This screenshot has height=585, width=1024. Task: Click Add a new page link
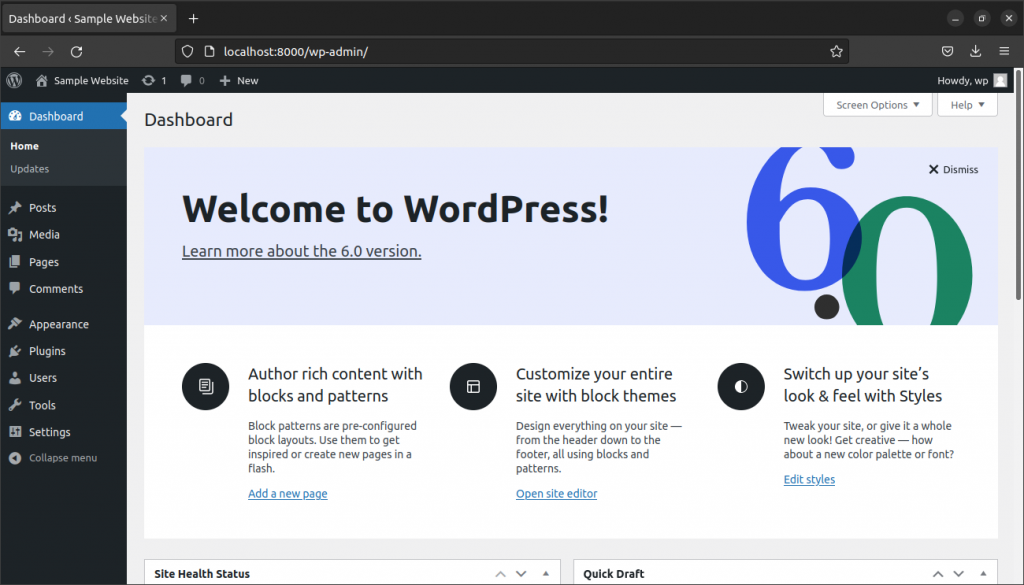tap(287, 494)
